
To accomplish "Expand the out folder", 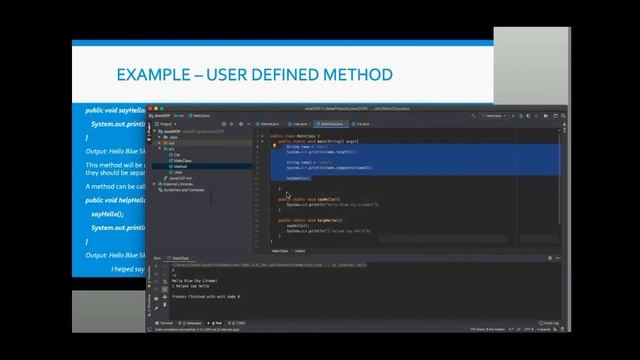I will click(159, 143).
